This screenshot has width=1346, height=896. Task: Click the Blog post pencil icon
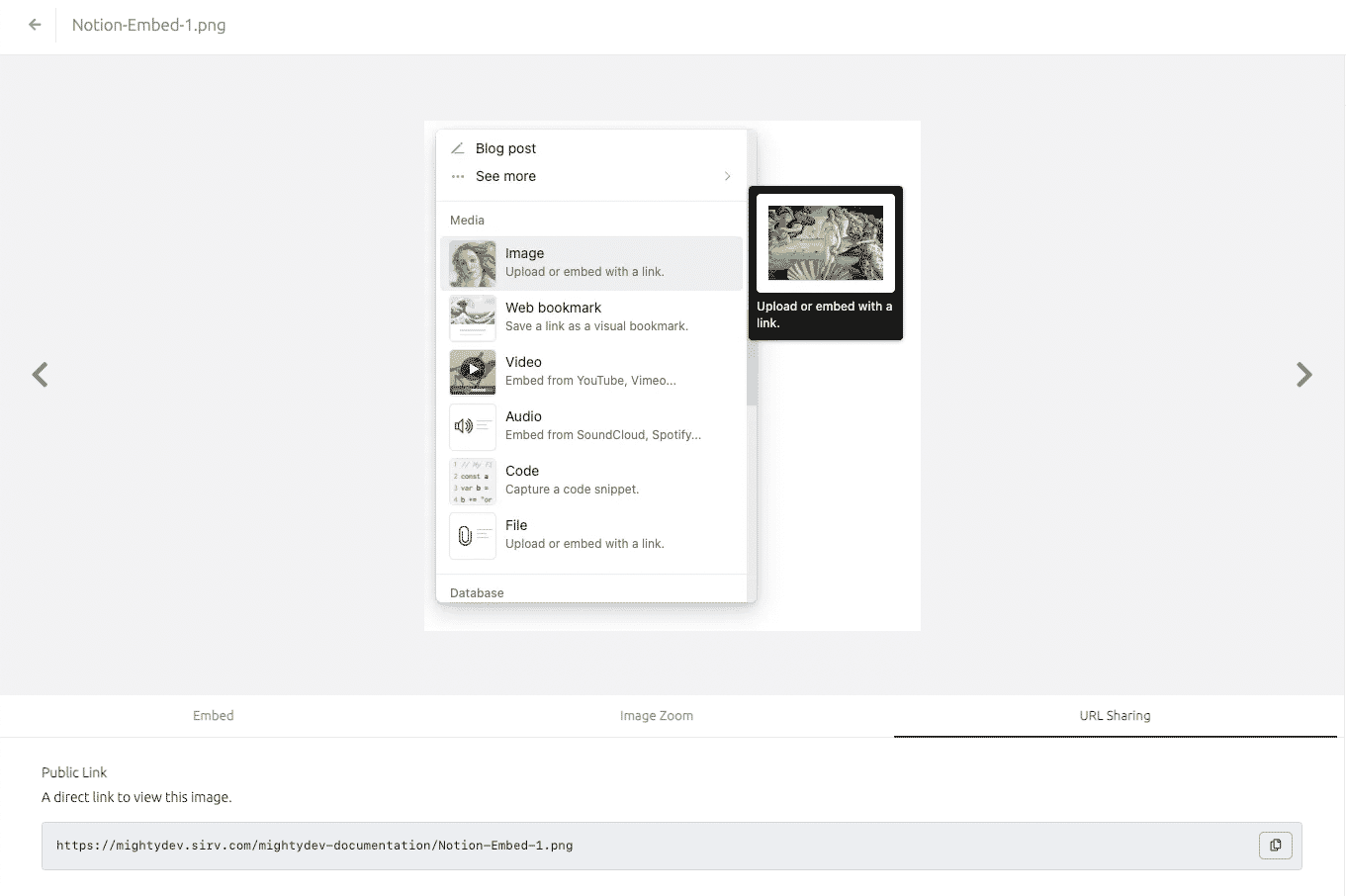point(458,147)
